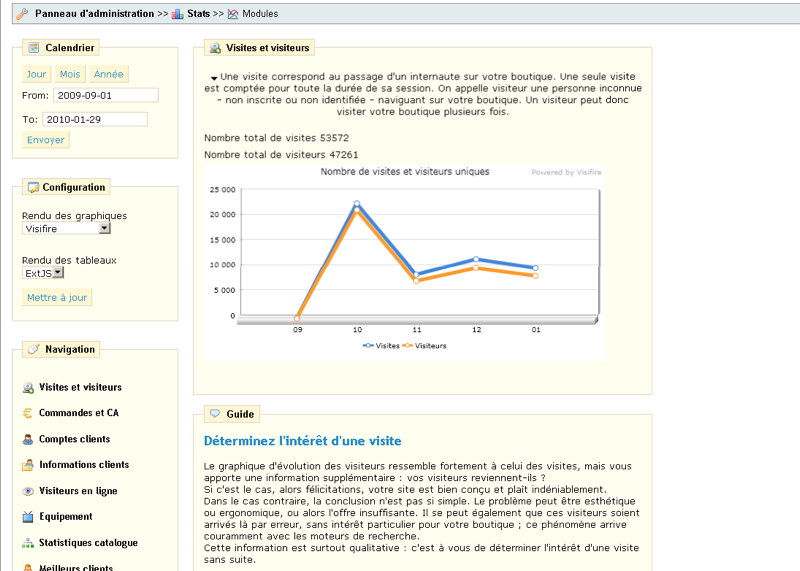This screenshot has width=800, height=571.
Task: Open Informations clients stats
Action: pos(84,464)
